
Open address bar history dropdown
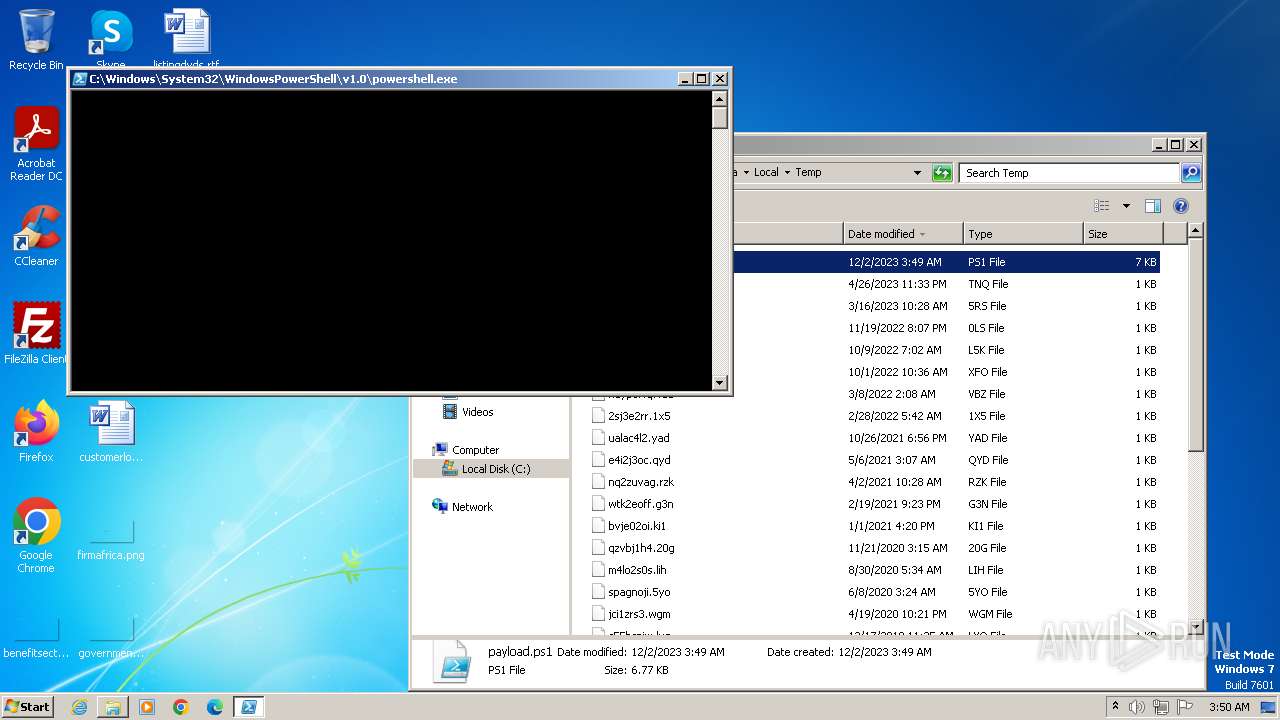click(917, 173)
